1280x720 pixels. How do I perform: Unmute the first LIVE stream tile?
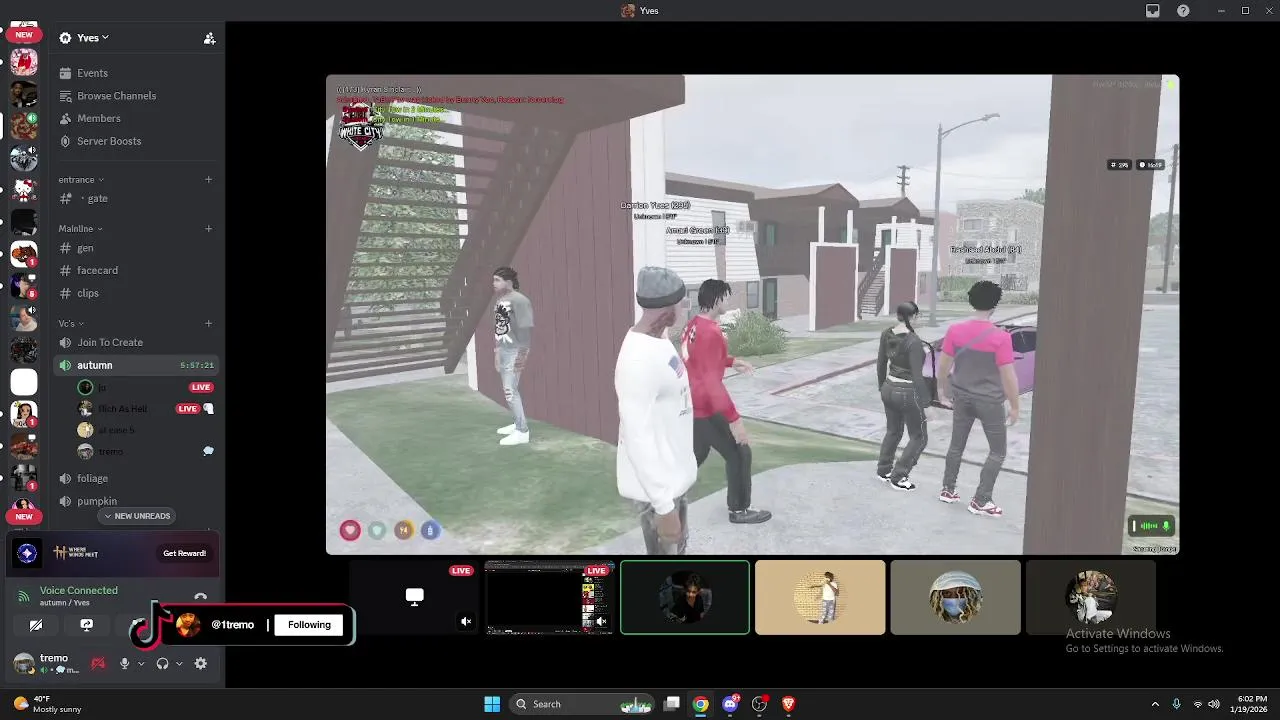click(x=466, y=622)
